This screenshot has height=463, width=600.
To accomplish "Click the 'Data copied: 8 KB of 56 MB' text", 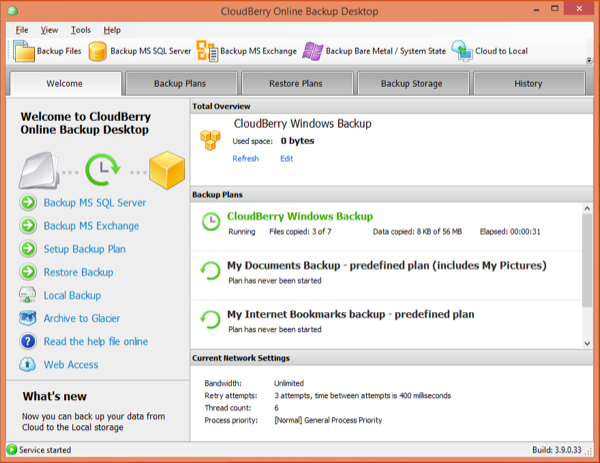I will click(417, 232).
